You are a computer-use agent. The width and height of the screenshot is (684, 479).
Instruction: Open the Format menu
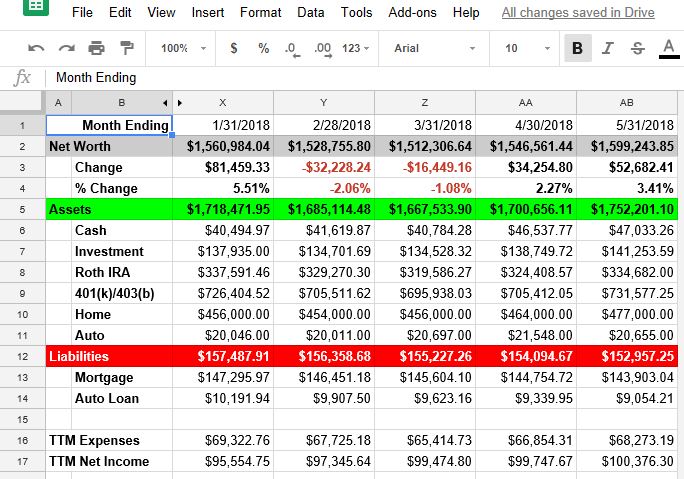click(260, 13)
